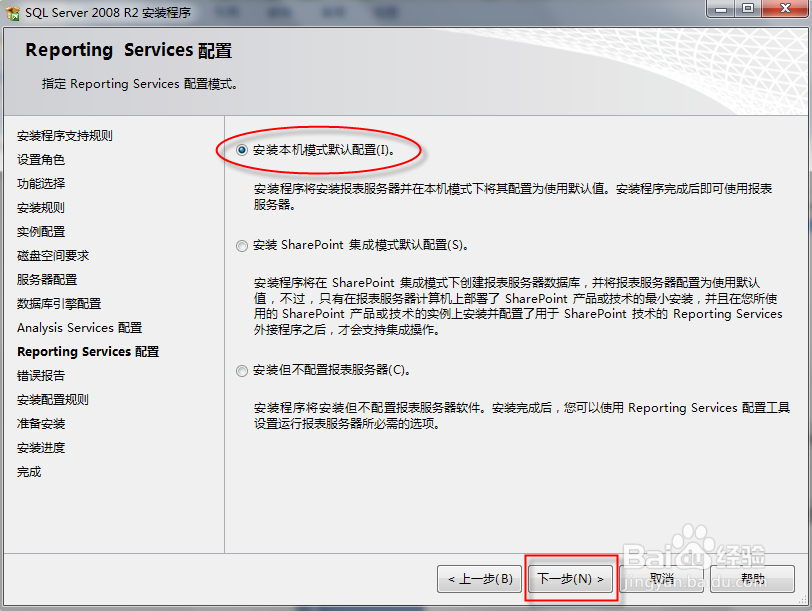This screenshot has width=812, height=611.
Task: Select 功能选择 step in sidebar
Action: tap(41, 183)
